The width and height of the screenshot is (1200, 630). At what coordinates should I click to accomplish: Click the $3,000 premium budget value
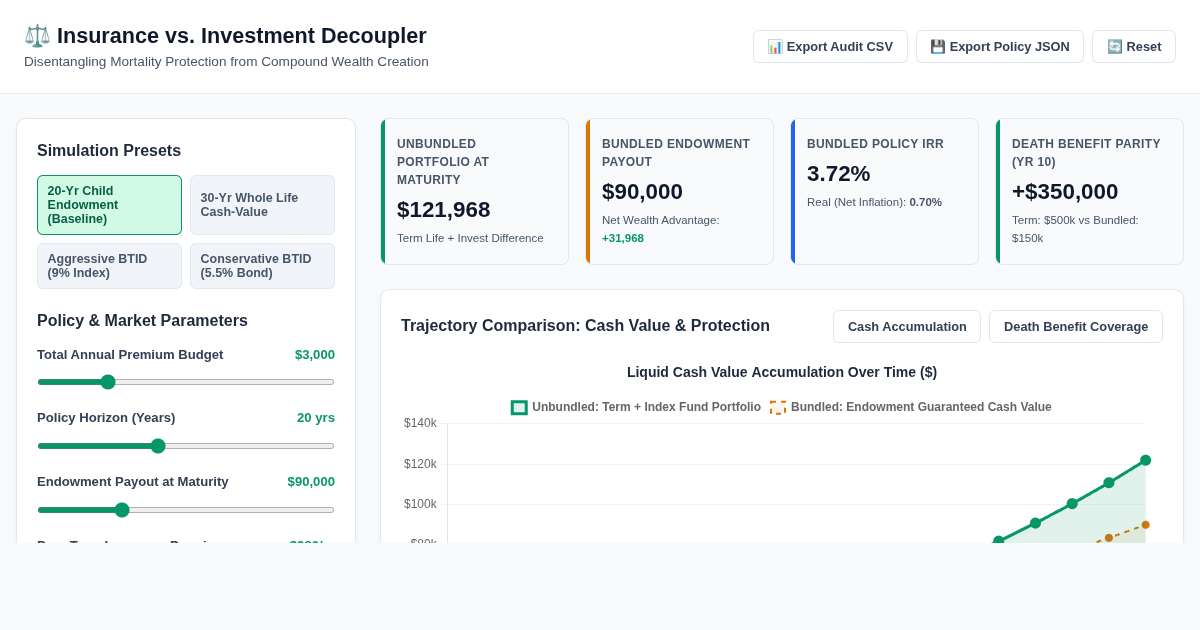pos(315,355)
